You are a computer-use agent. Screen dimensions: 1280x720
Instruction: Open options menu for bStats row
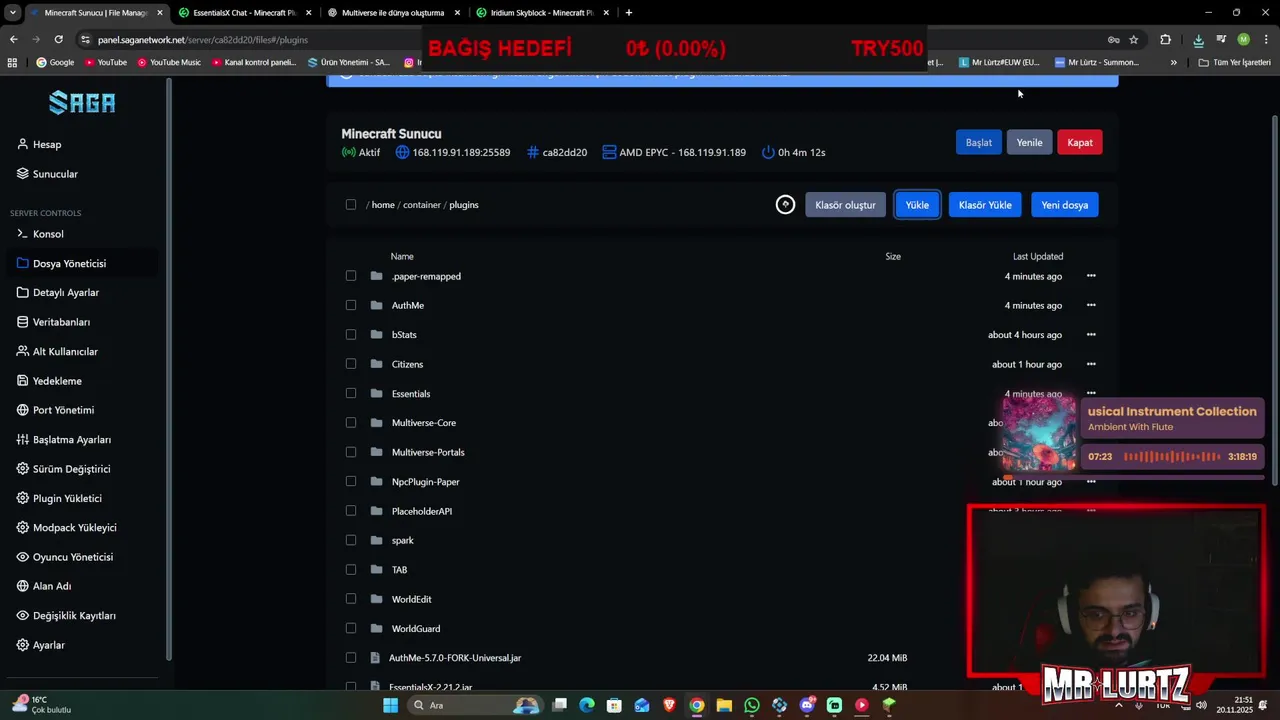pyautogui.click(x=1091, y=335)
